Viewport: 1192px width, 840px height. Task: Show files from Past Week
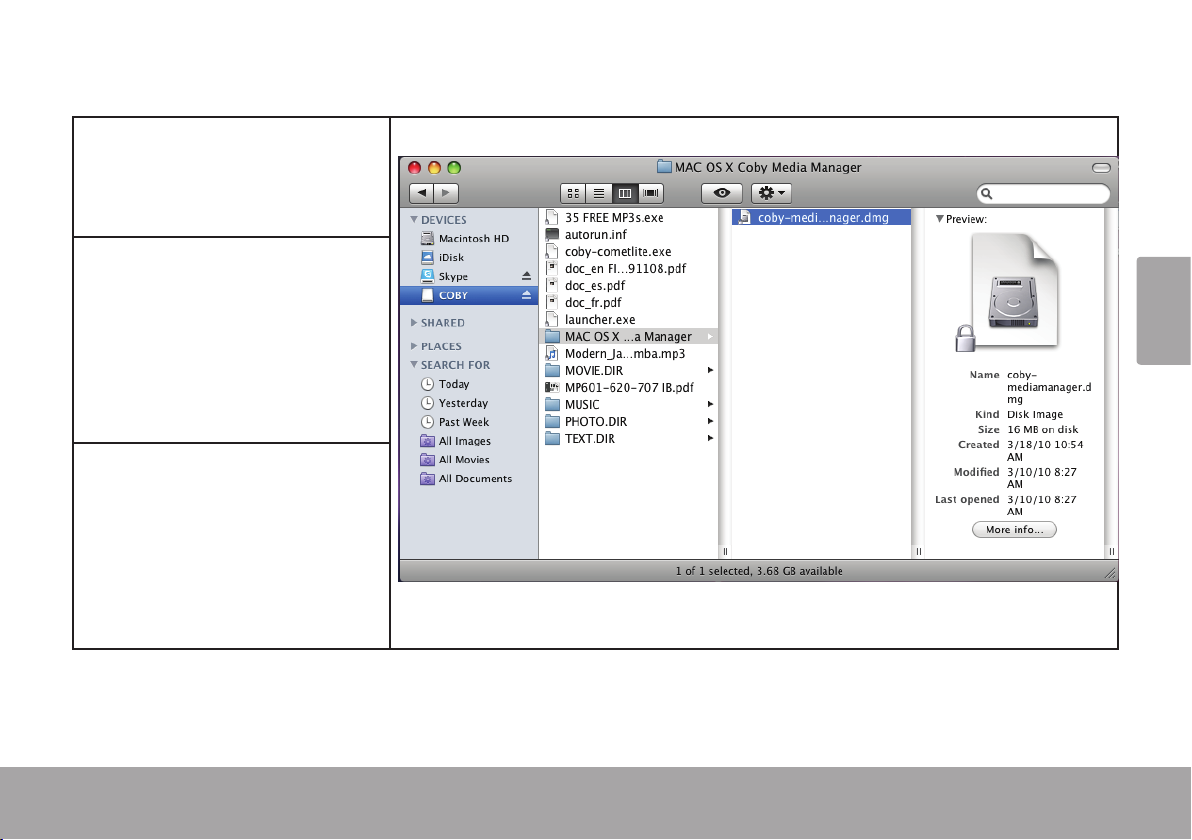[x=469, y=422]
